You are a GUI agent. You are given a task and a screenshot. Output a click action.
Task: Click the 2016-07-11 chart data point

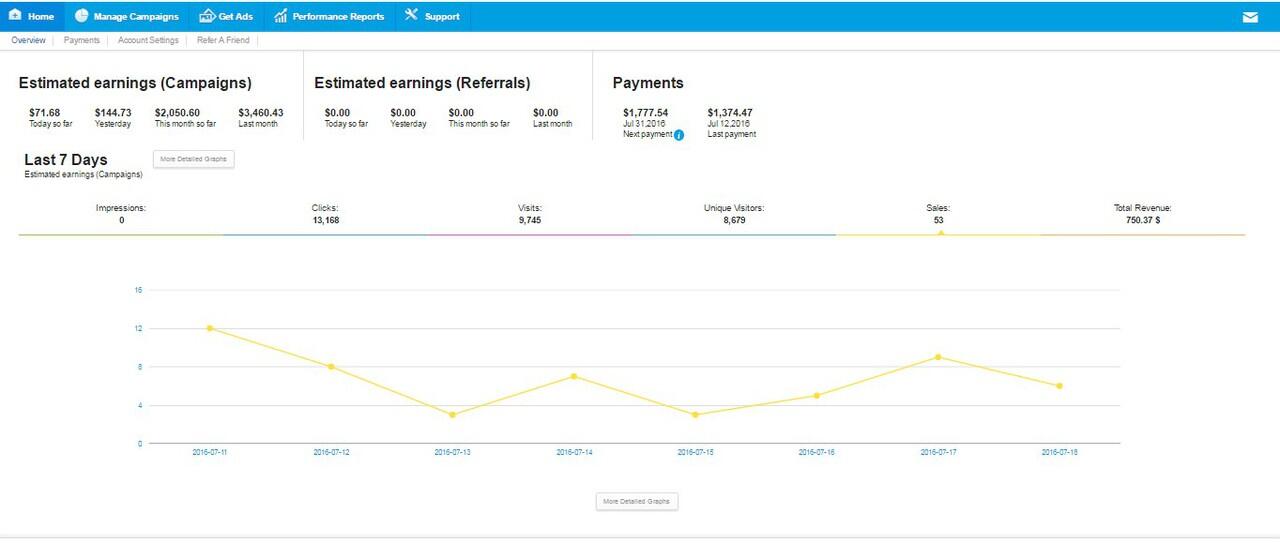(x=210, y=328)
